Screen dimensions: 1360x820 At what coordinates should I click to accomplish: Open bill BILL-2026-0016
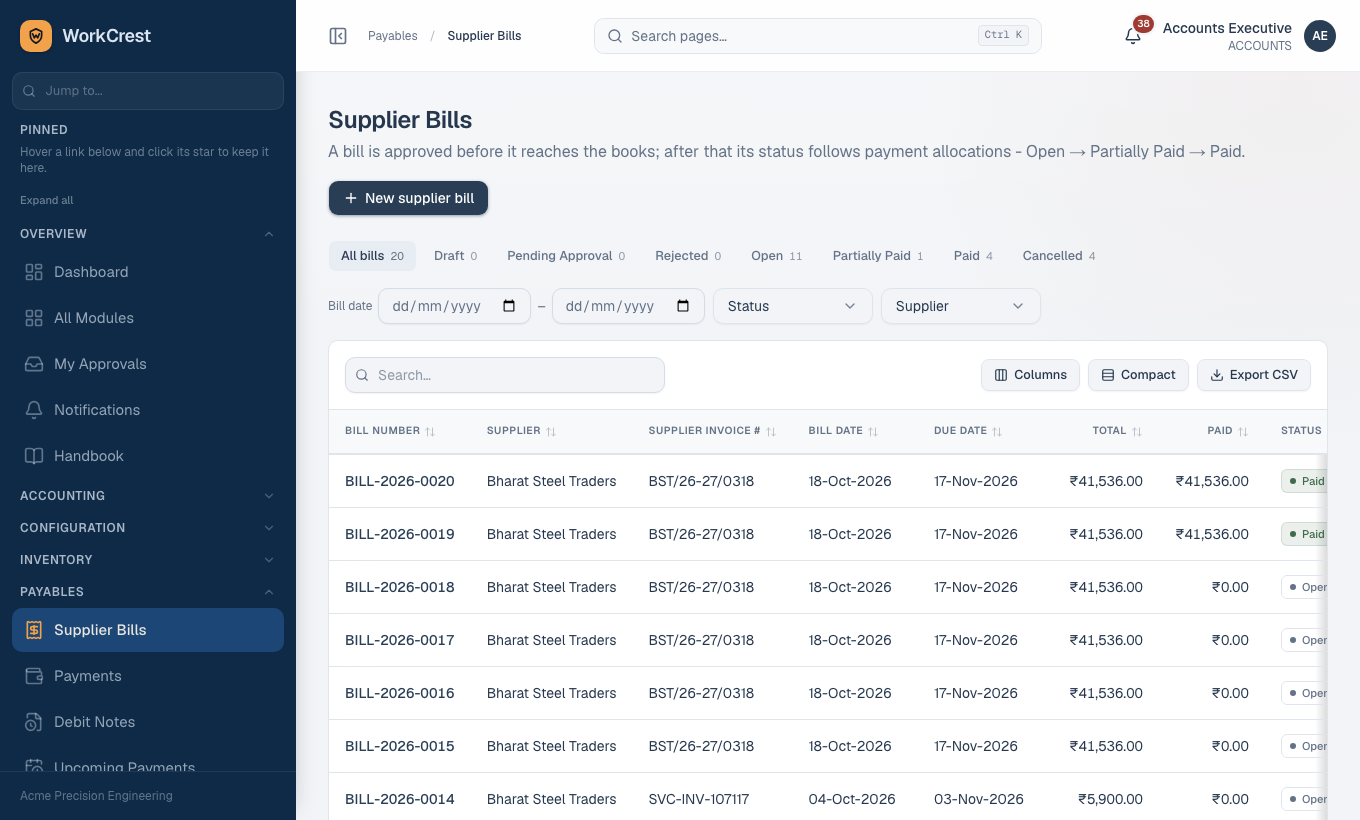click(x=400, y=693)
